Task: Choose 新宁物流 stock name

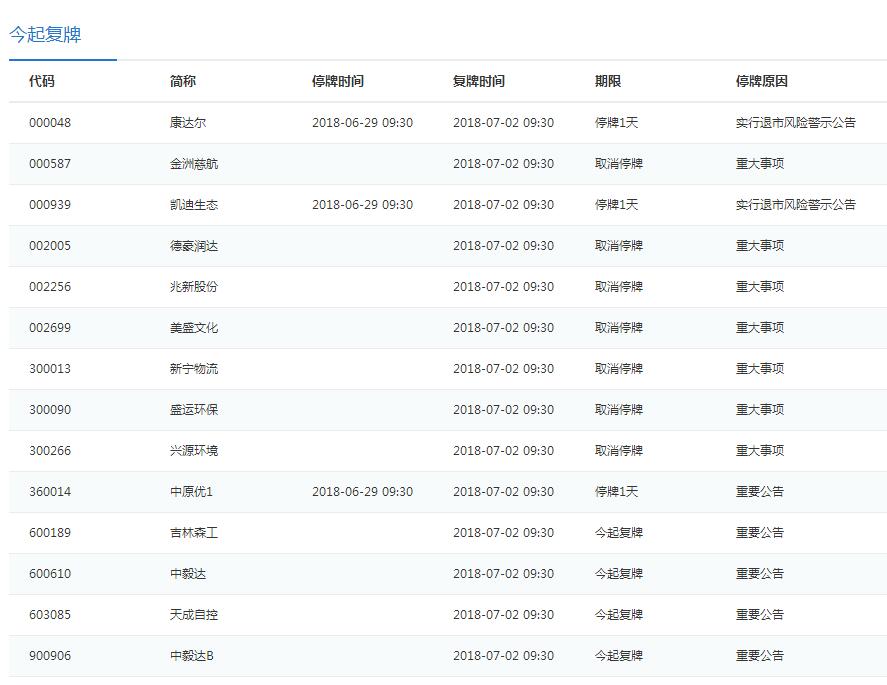Action: coord(194,369)
